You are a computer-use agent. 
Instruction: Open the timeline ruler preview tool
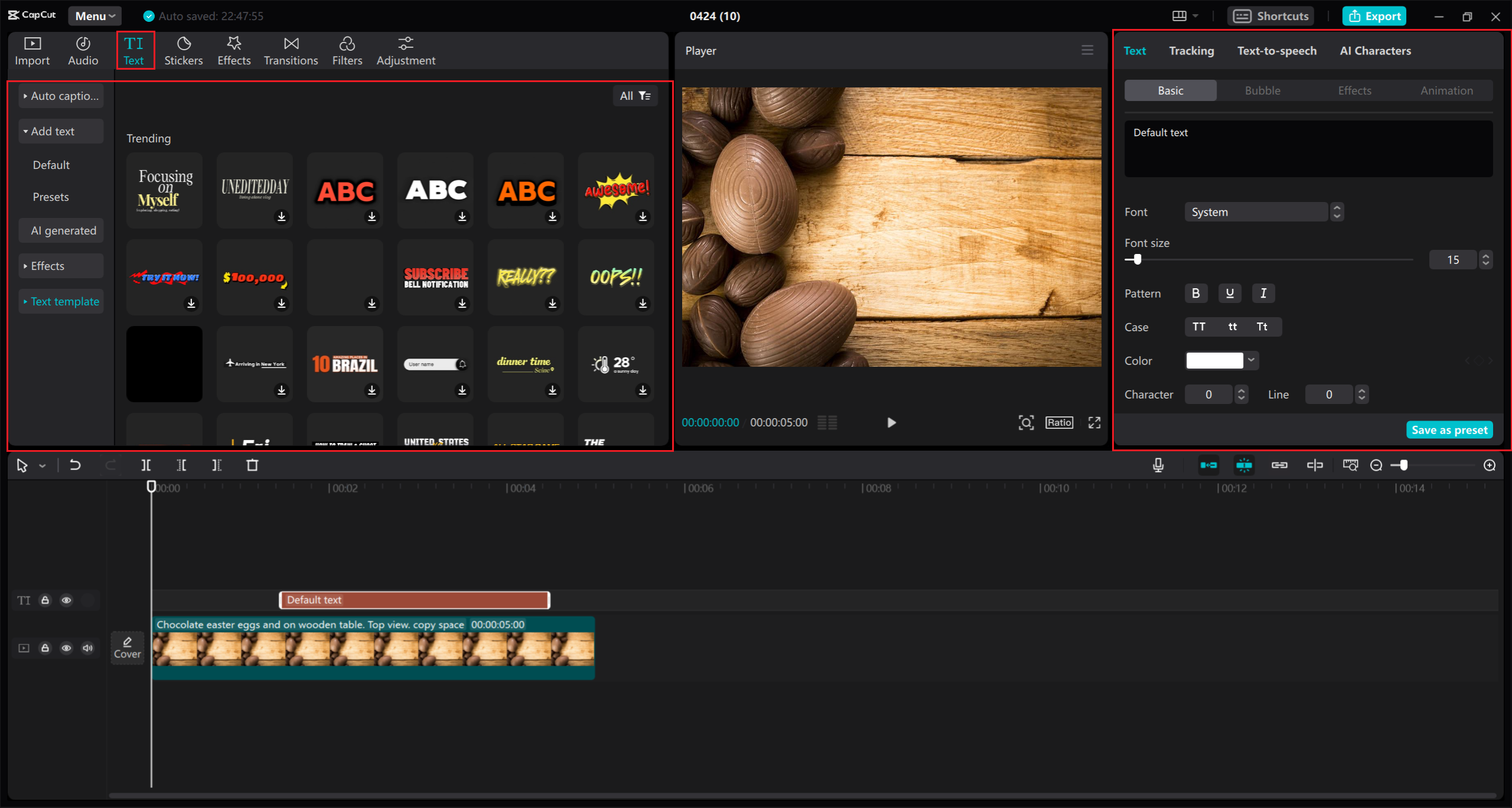[x=1350, y=465]
